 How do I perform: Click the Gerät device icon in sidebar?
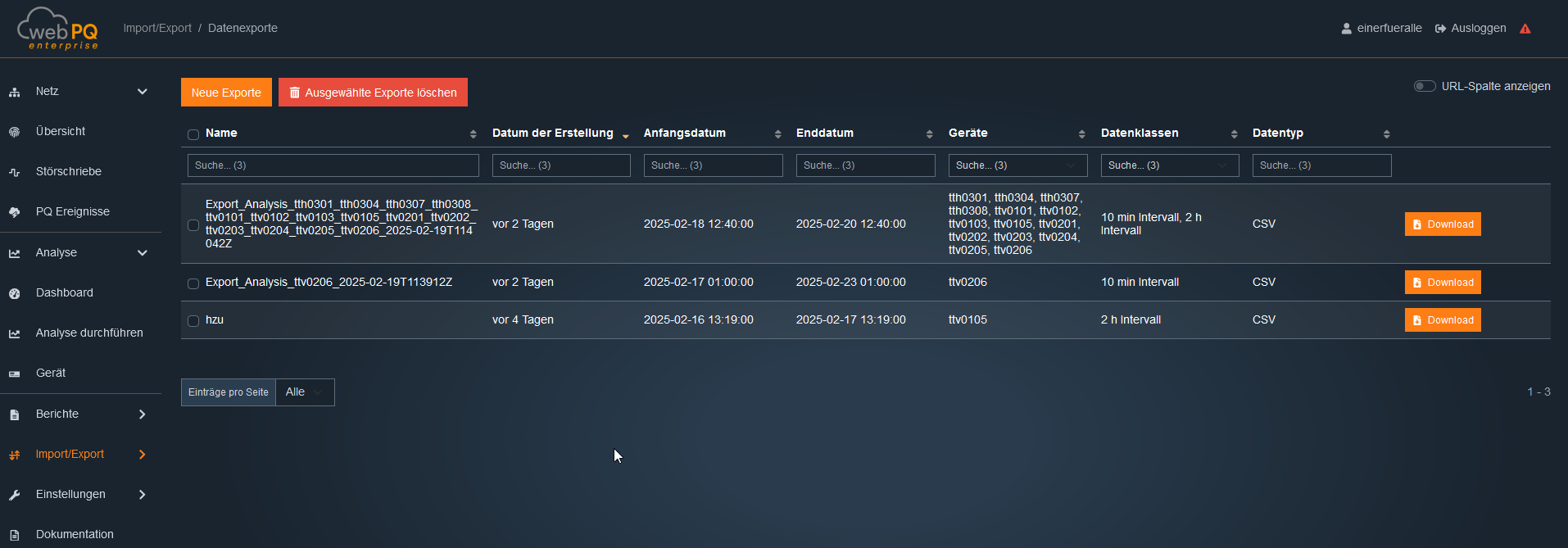(15, 374)
